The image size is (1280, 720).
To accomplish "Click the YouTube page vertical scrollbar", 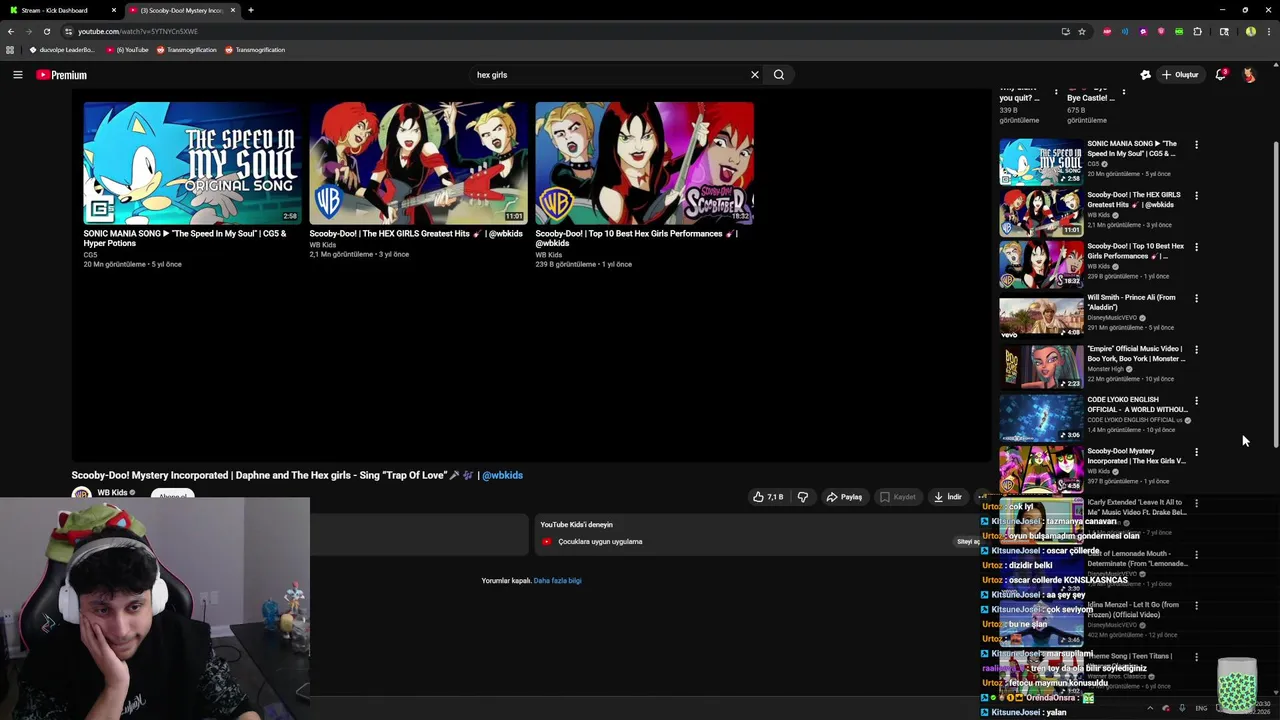I will 1275,295.
